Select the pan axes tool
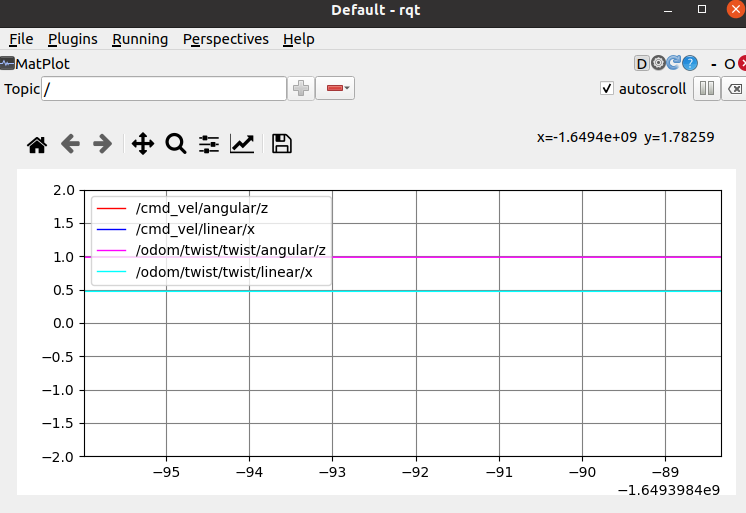 click(143, 144)
